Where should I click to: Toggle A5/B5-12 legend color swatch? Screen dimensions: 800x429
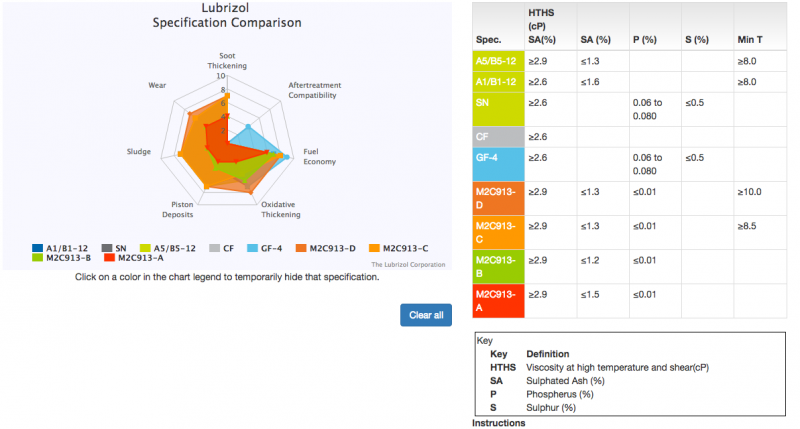coord(145,248)
